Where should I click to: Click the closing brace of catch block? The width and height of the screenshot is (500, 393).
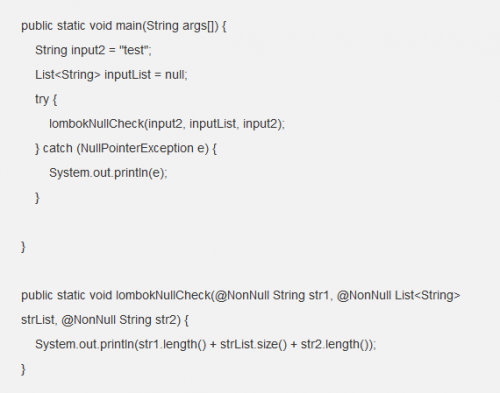[37, 198]
